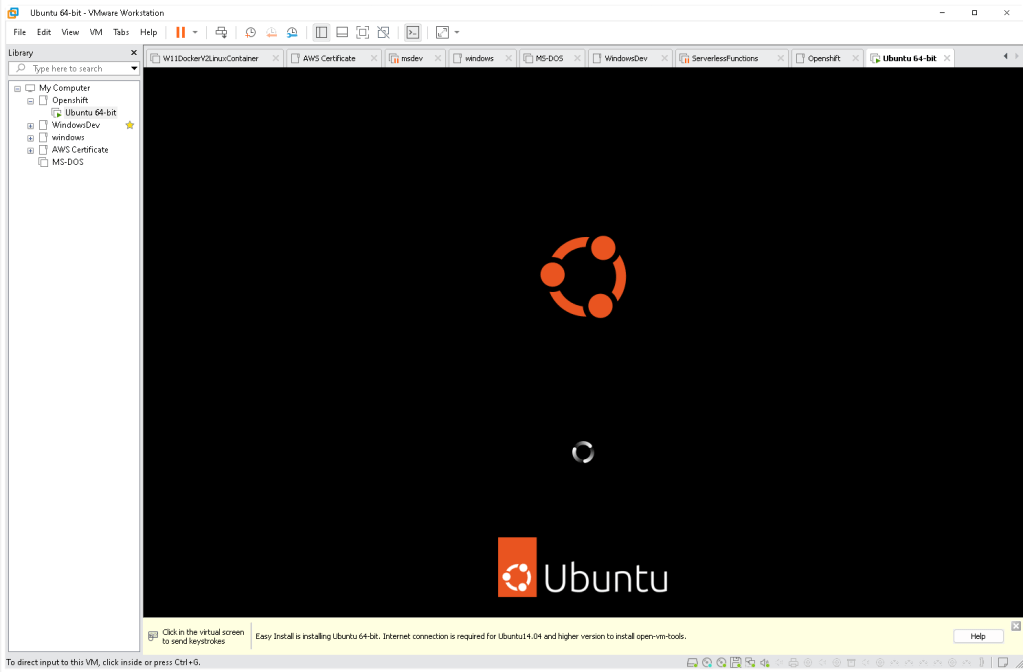The width and height of the screenshot is (1023, 672).
Task: Take a snapshot of this virtual machine
Action: (251, 32)
